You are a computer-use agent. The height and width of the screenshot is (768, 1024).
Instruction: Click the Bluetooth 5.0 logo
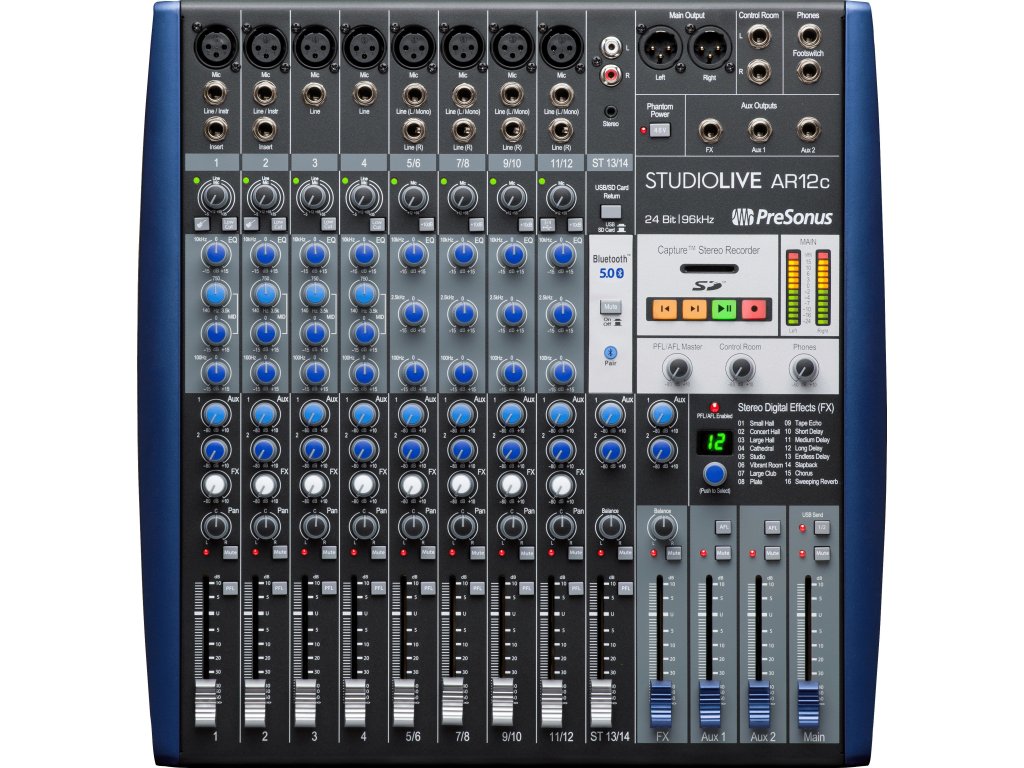pos(611,273)
